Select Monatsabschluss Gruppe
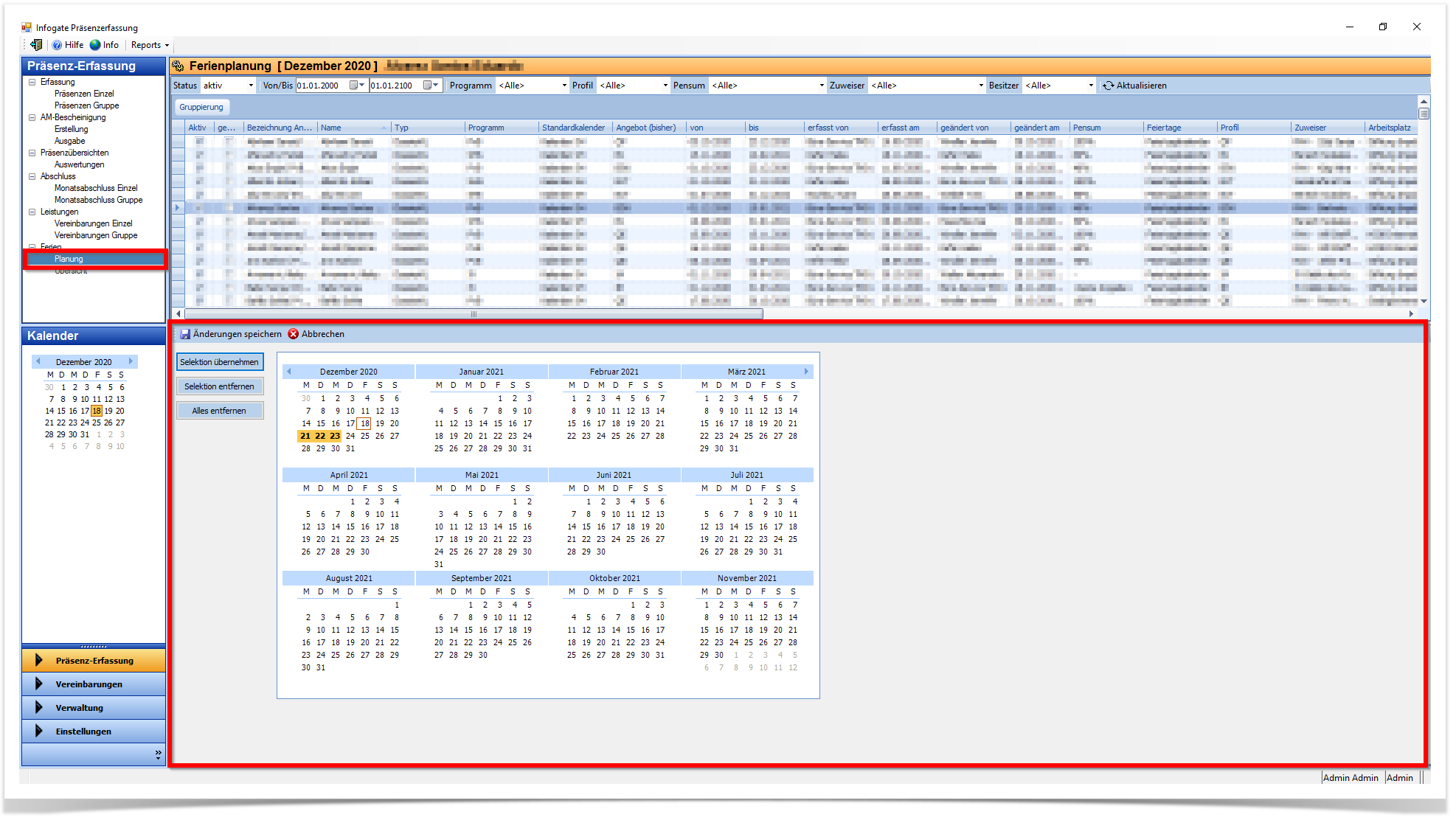The width and height of the screenshot is (1456, 820). 98,200
